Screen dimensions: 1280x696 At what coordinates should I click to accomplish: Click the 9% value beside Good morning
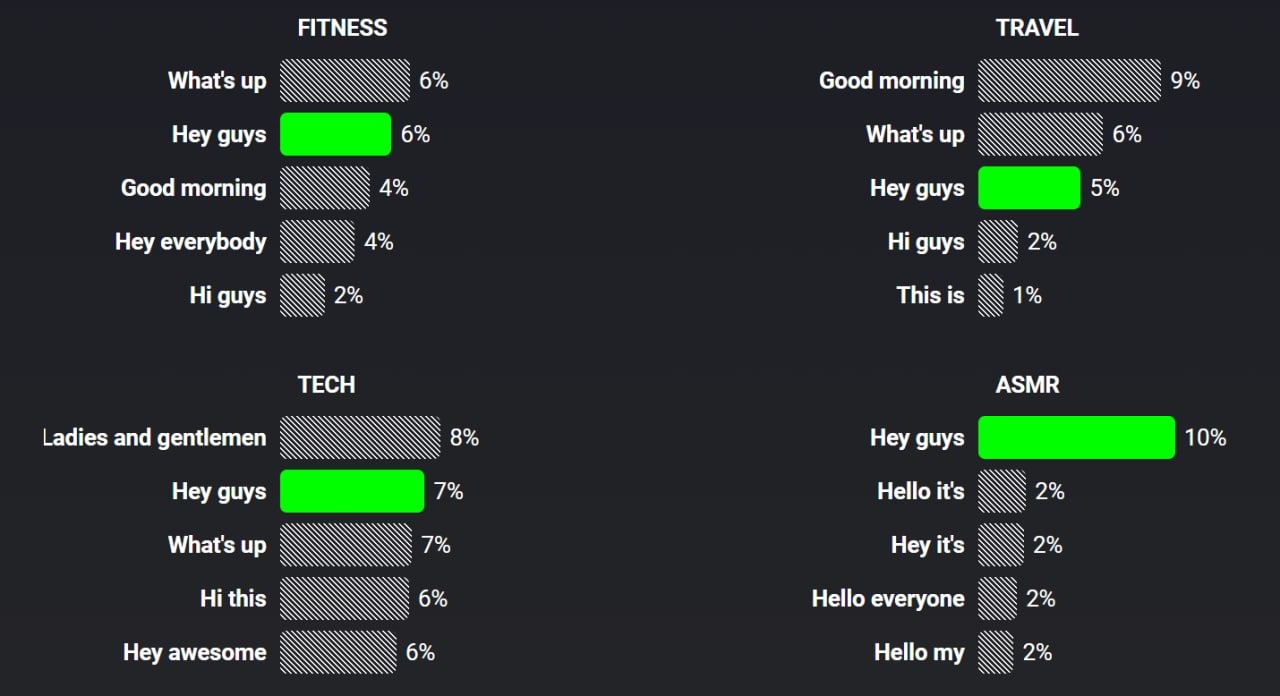tap(1185, 81)
